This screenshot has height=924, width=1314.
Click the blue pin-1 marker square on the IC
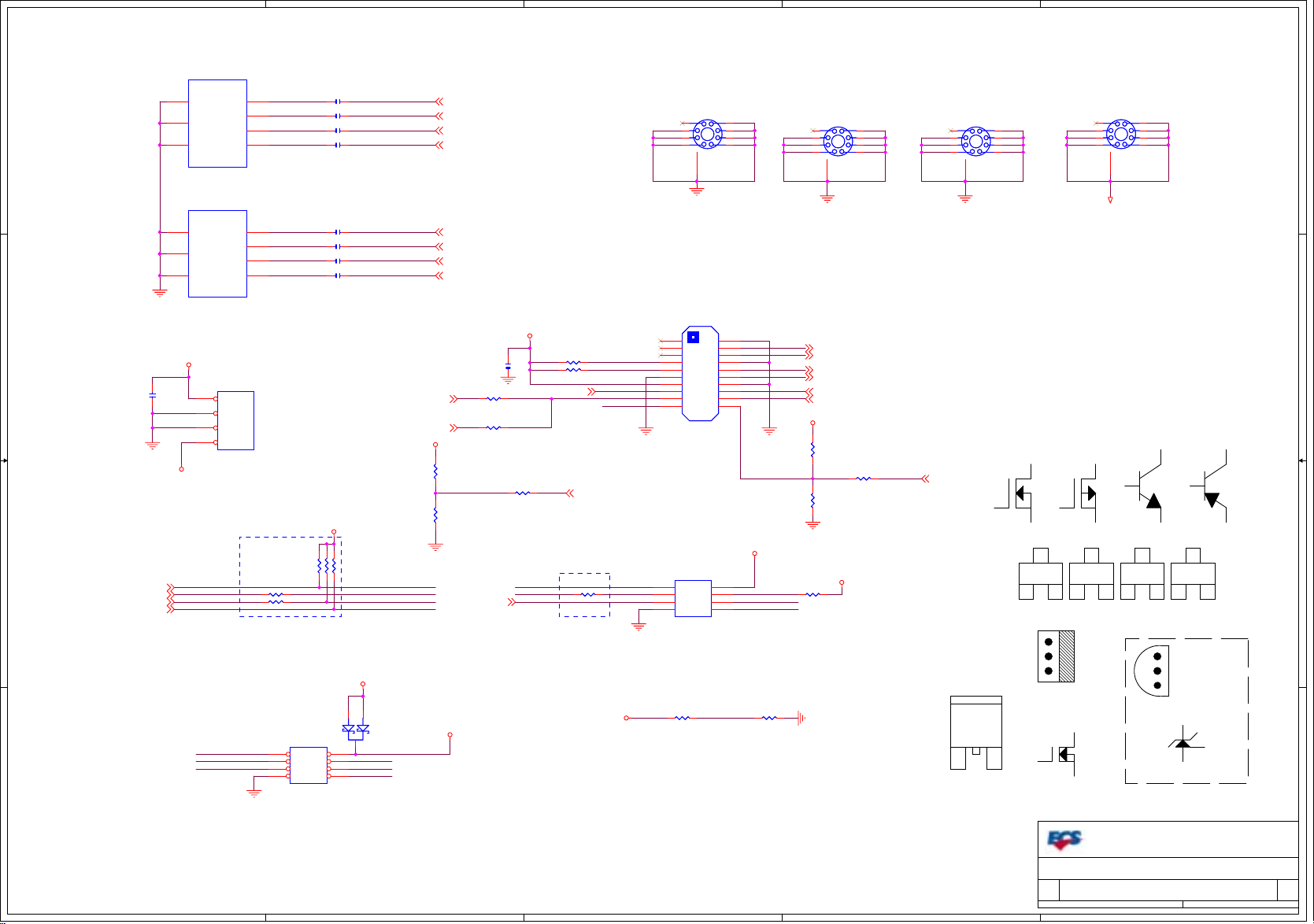693,337
